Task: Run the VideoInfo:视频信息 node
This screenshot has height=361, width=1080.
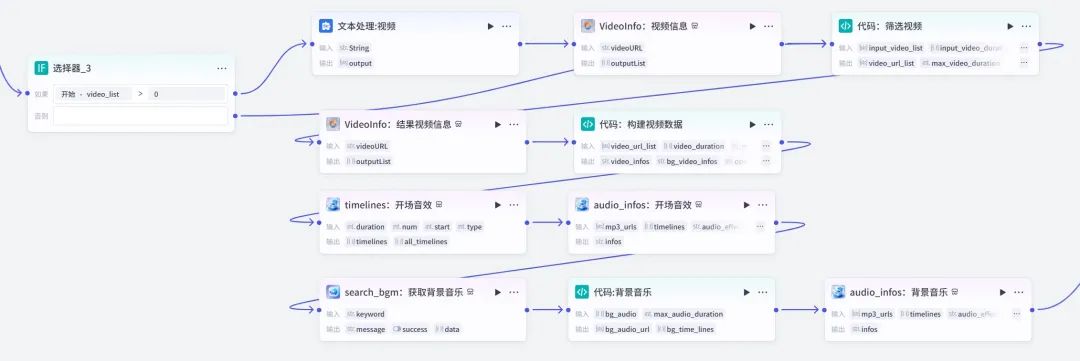Action: pyautogui.click(x=753, y=26)
